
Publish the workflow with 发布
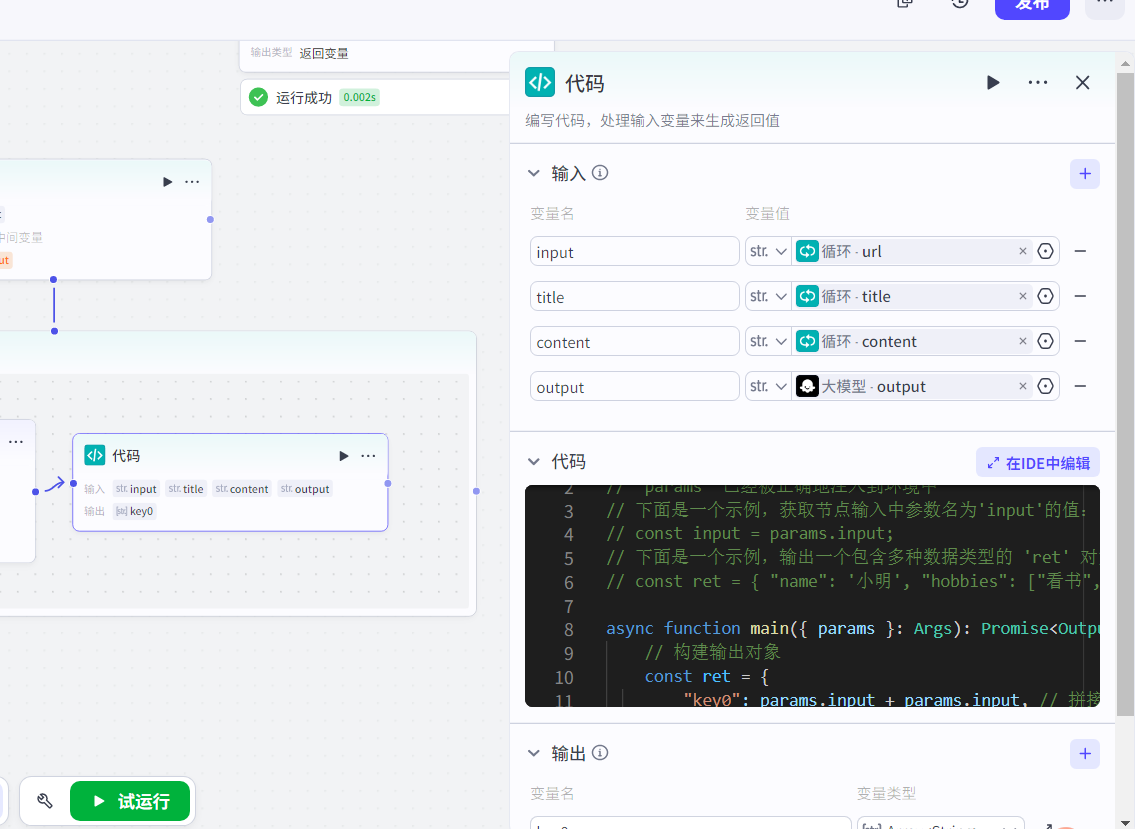(1032, 7)
